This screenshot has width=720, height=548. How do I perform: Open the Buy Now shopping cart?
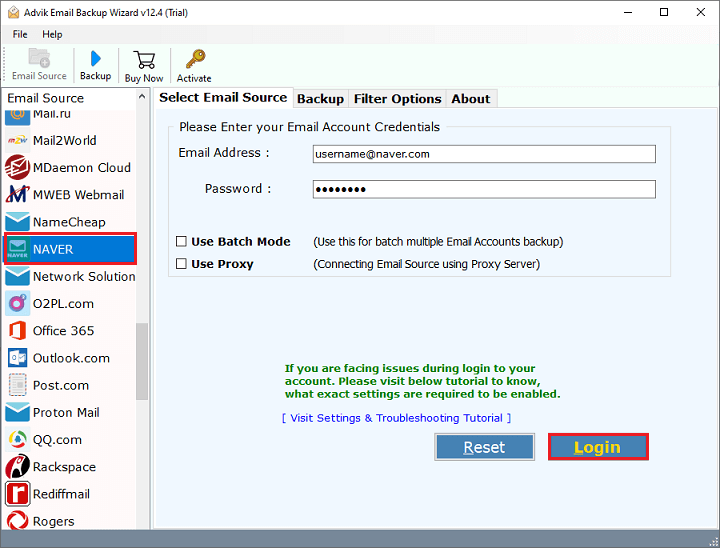coord(144,60)
